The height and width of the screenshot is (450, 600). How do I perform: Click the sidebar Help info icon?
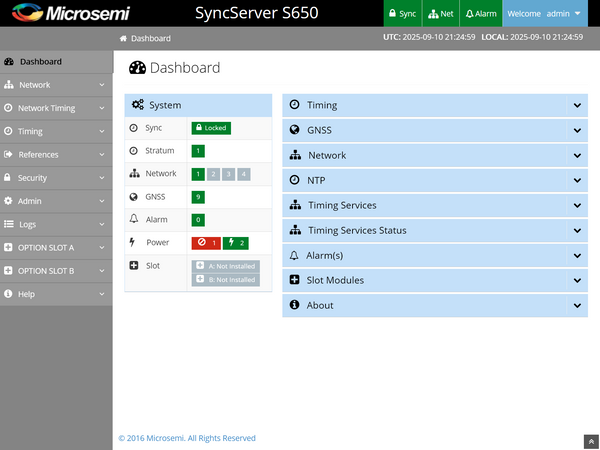tap(8, 293)
